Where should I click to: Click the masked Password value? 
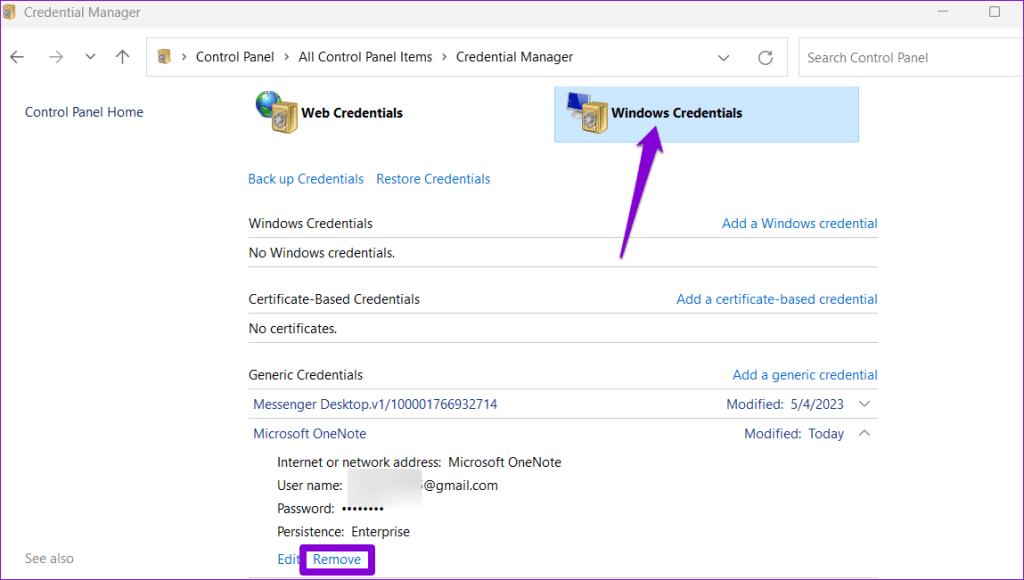pos(363,509)
